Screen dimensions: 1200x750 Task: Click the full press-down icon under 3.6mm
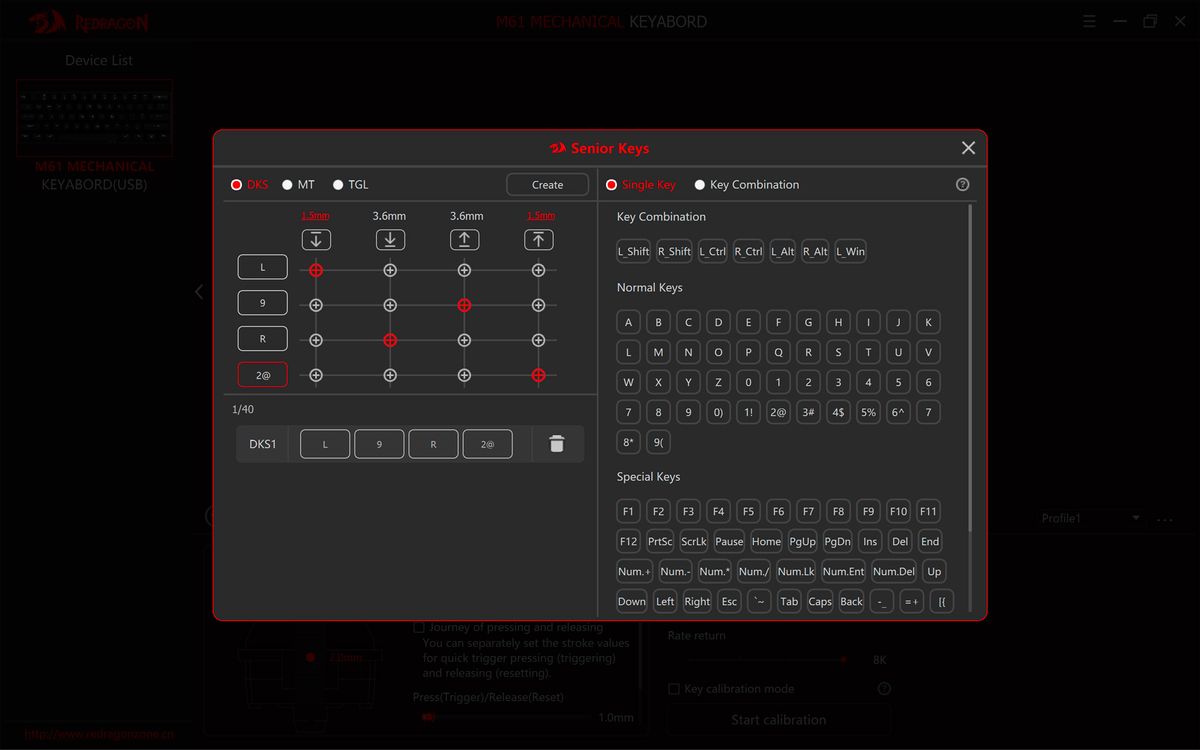390,240
